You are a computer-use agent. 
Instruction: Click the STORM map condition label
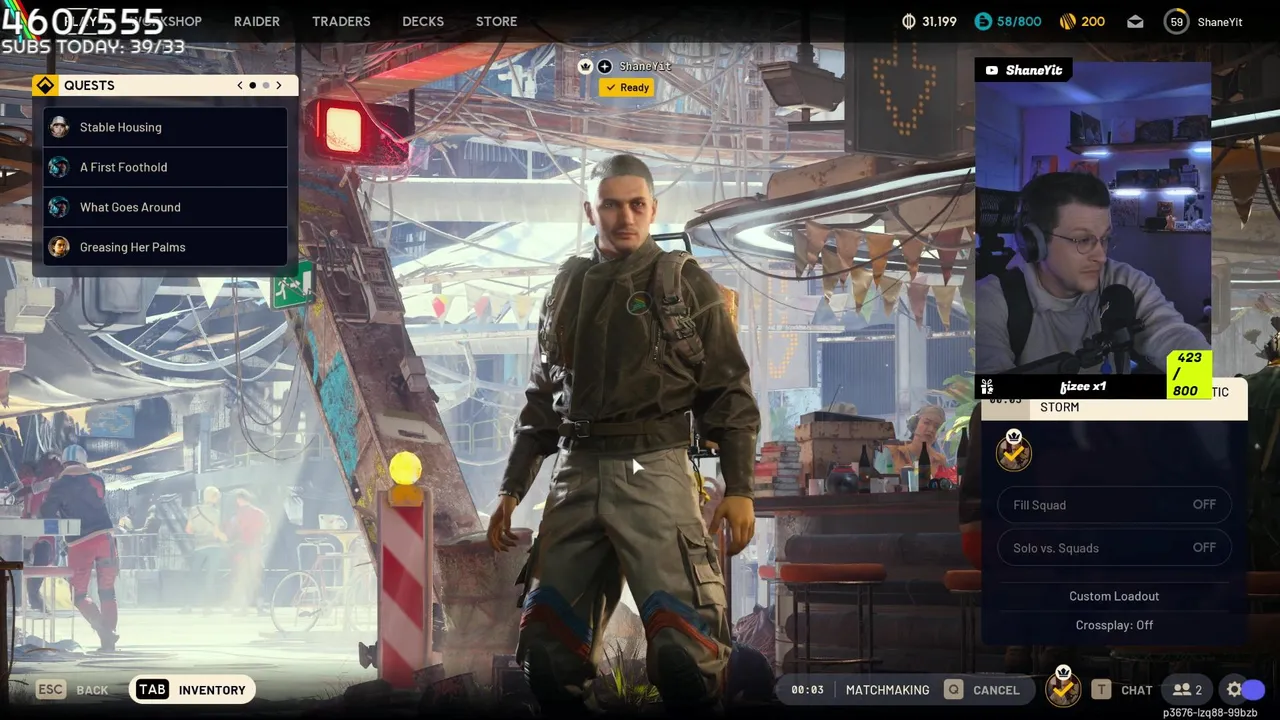[x=1060, y=407]
